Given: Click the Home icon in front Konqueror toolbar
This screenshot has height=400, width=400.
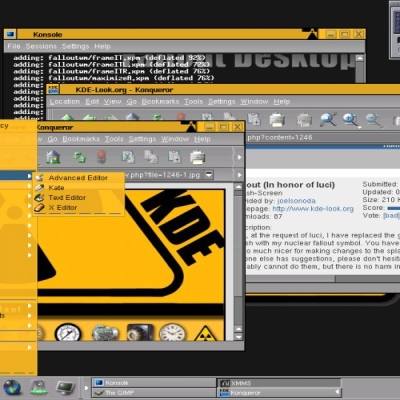Looking at the screenshot, I should [x=53, y=157].
